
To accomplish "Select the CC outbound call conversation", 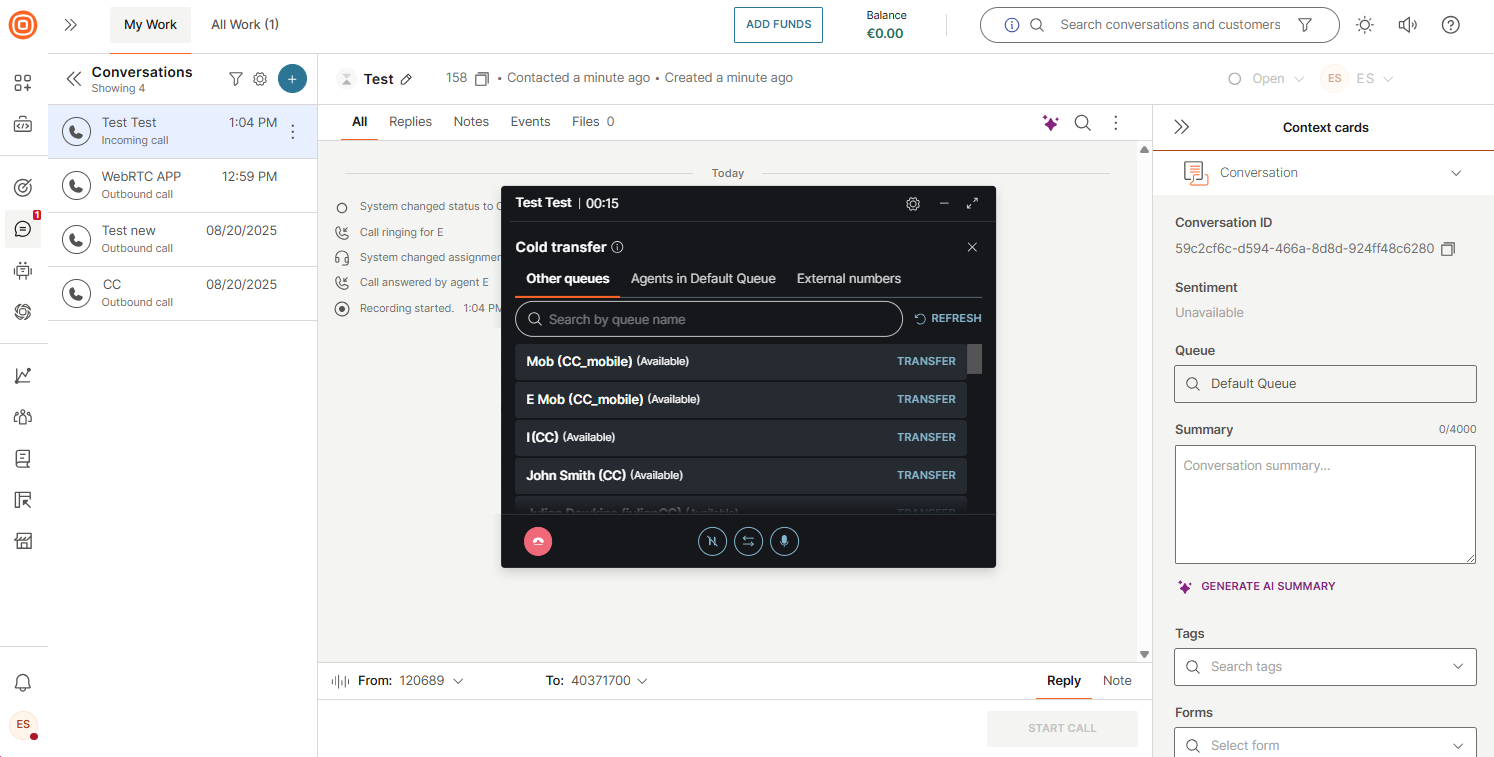I will pos(183,293).
